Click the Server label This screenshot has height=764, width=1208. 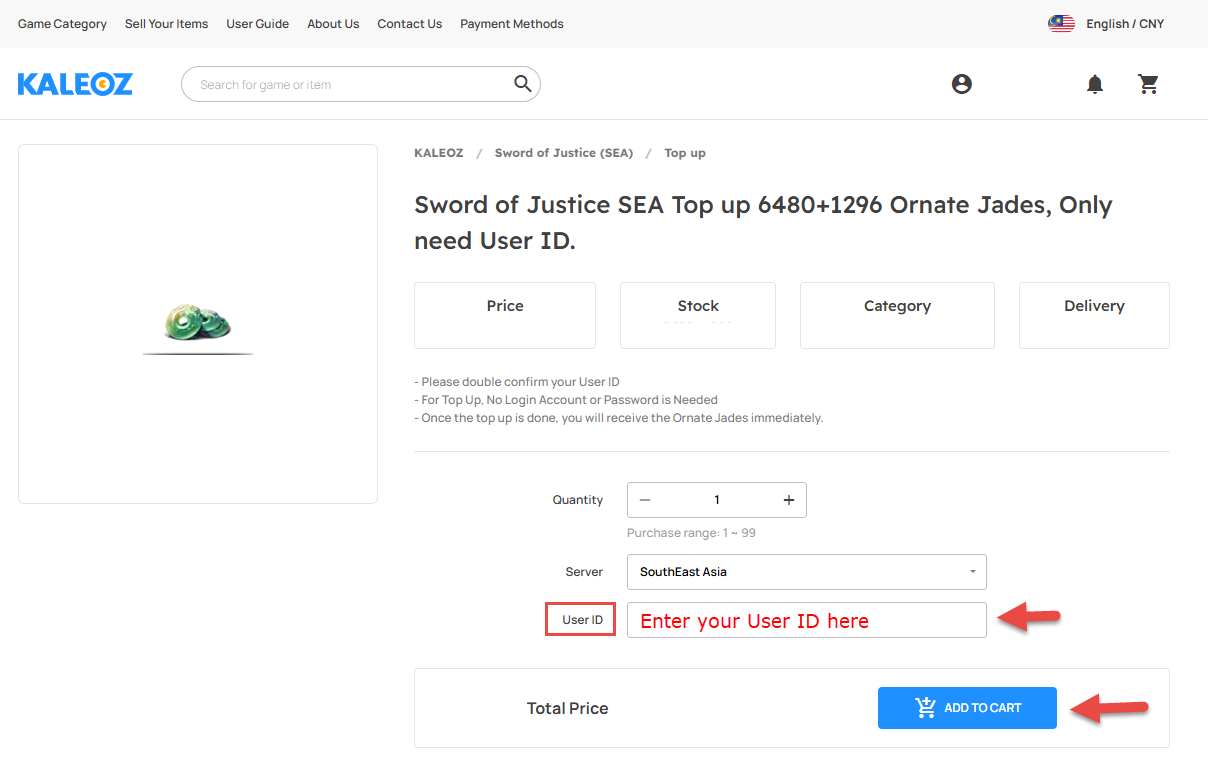[584, 572]
